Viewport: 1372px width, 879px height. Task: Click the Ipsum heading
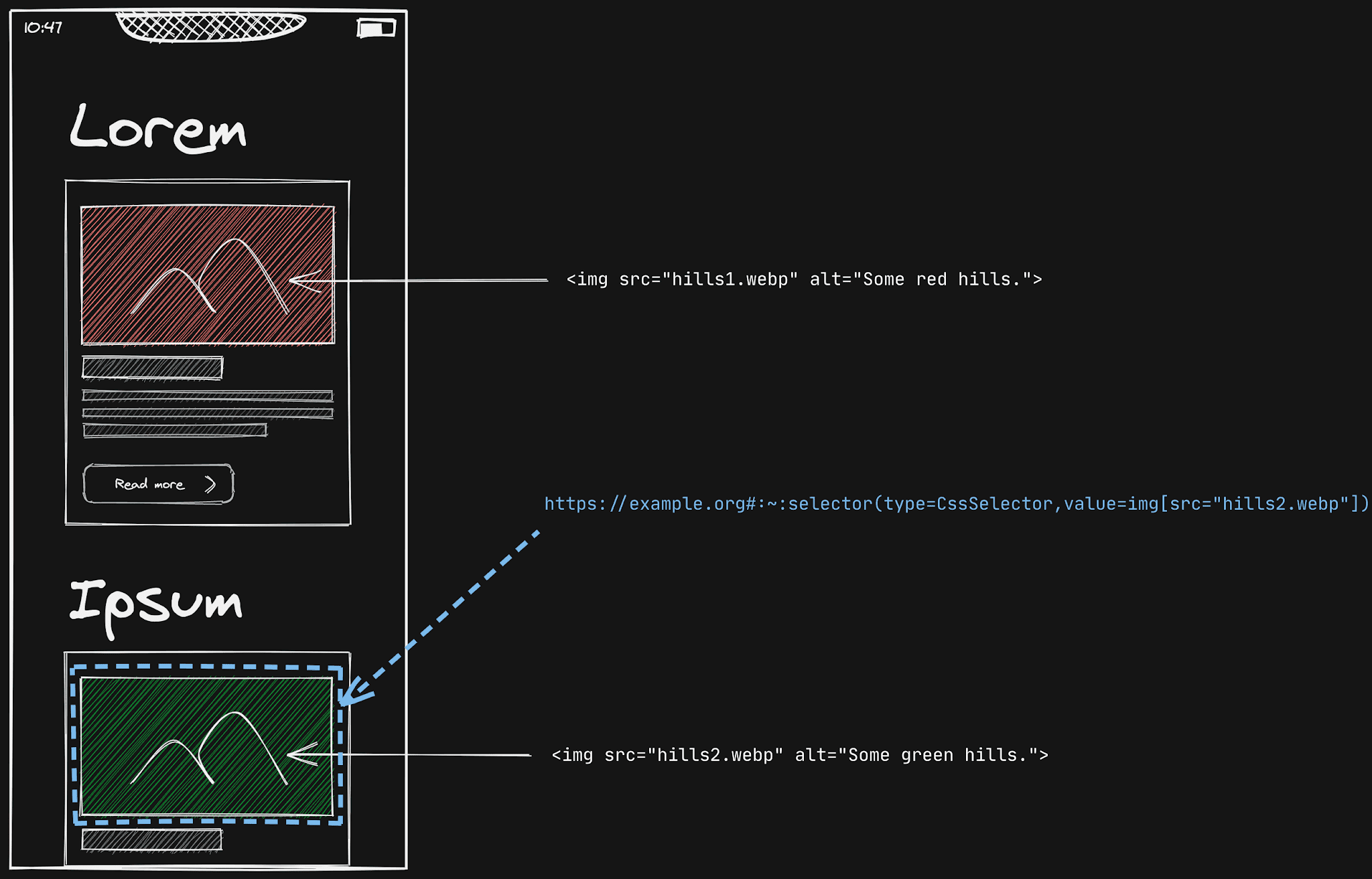[155, 603]
